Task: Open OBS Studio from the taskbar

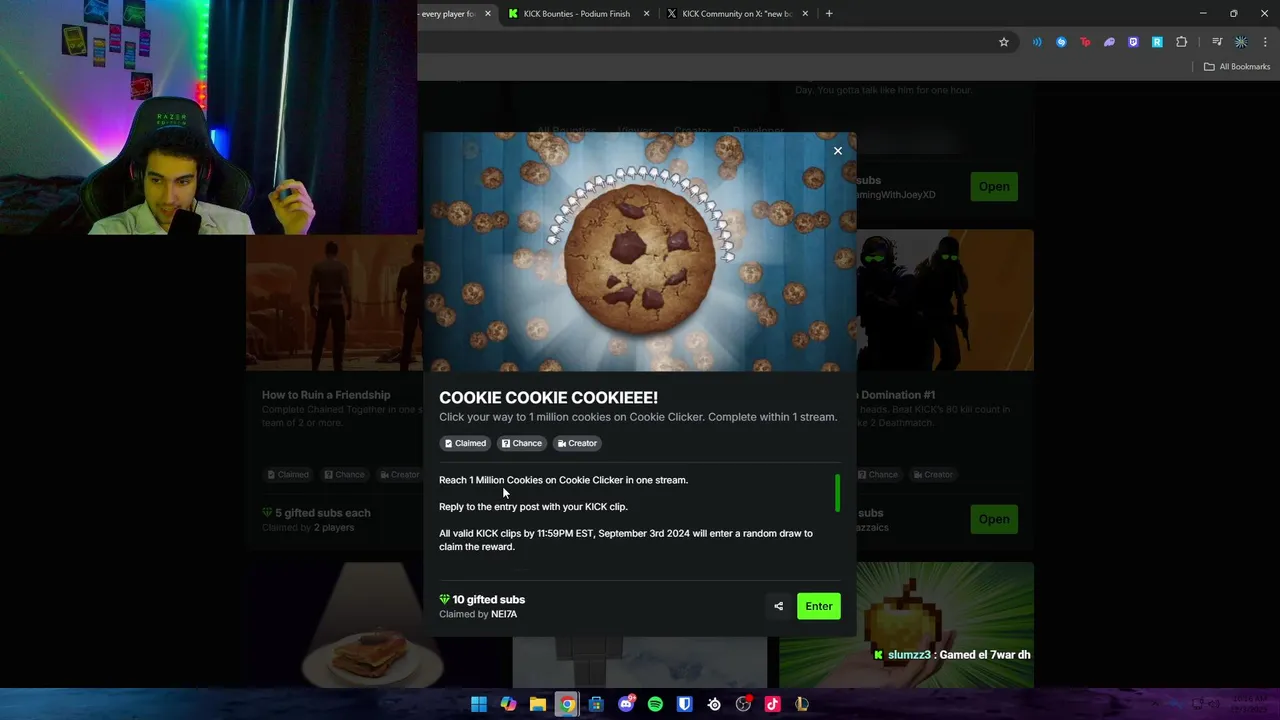Action: coord(743,704)
